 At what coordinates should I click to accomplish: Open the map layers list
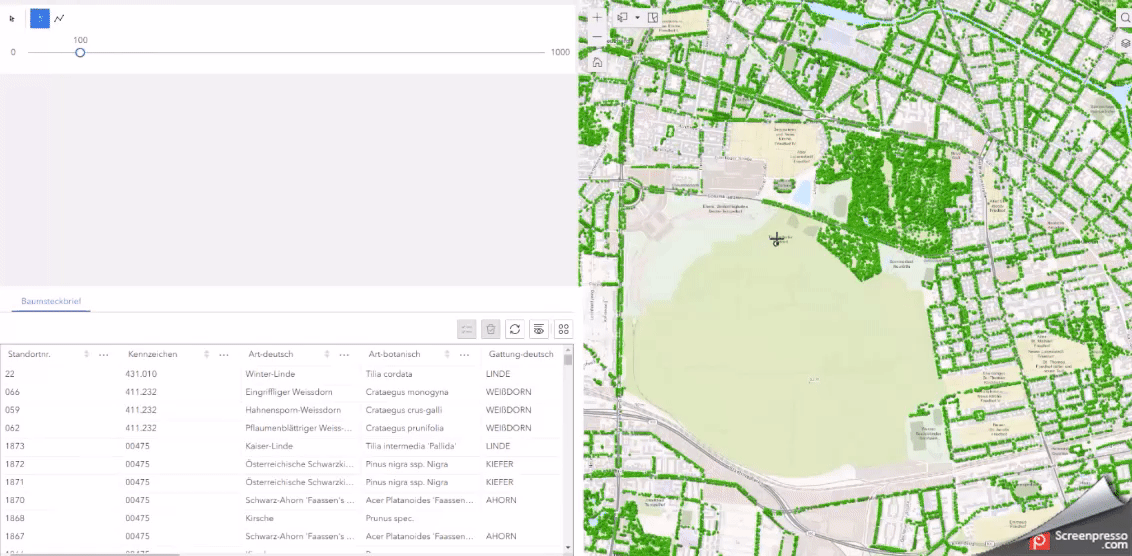(1125, 44)
